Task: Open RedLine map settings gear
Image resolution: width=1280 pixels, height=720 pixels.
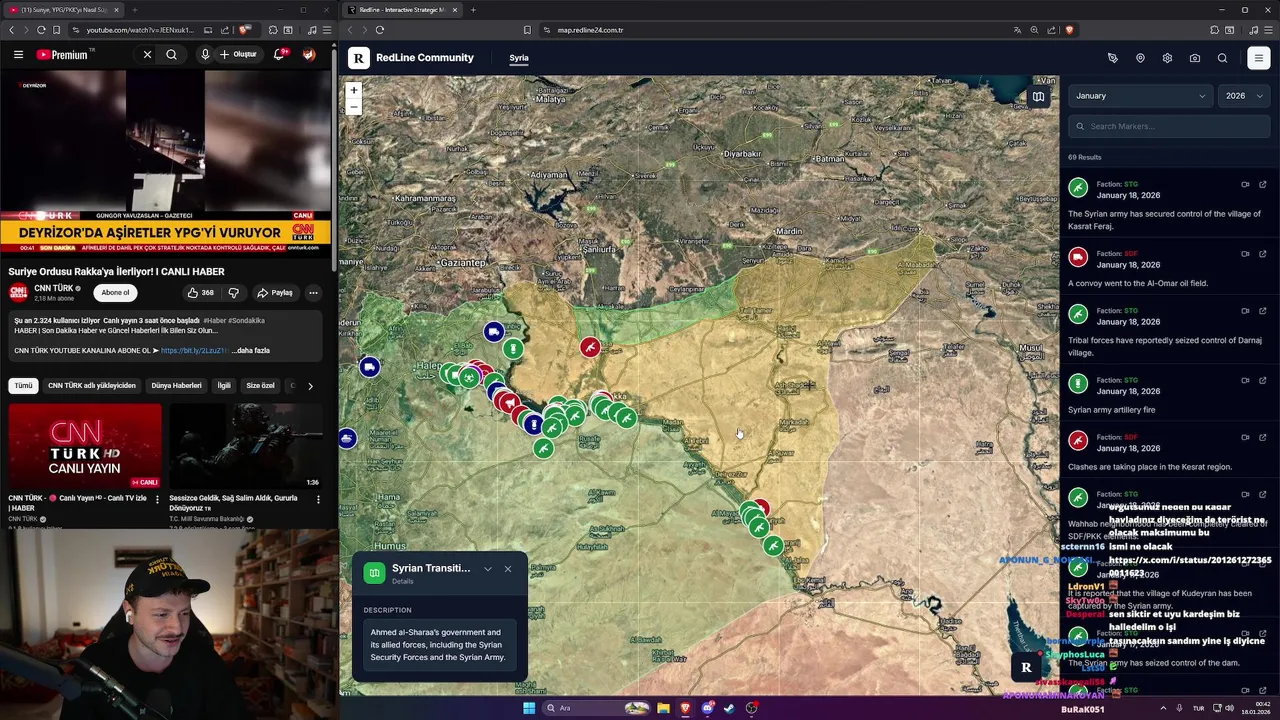Action: (x=1167, y=58)
